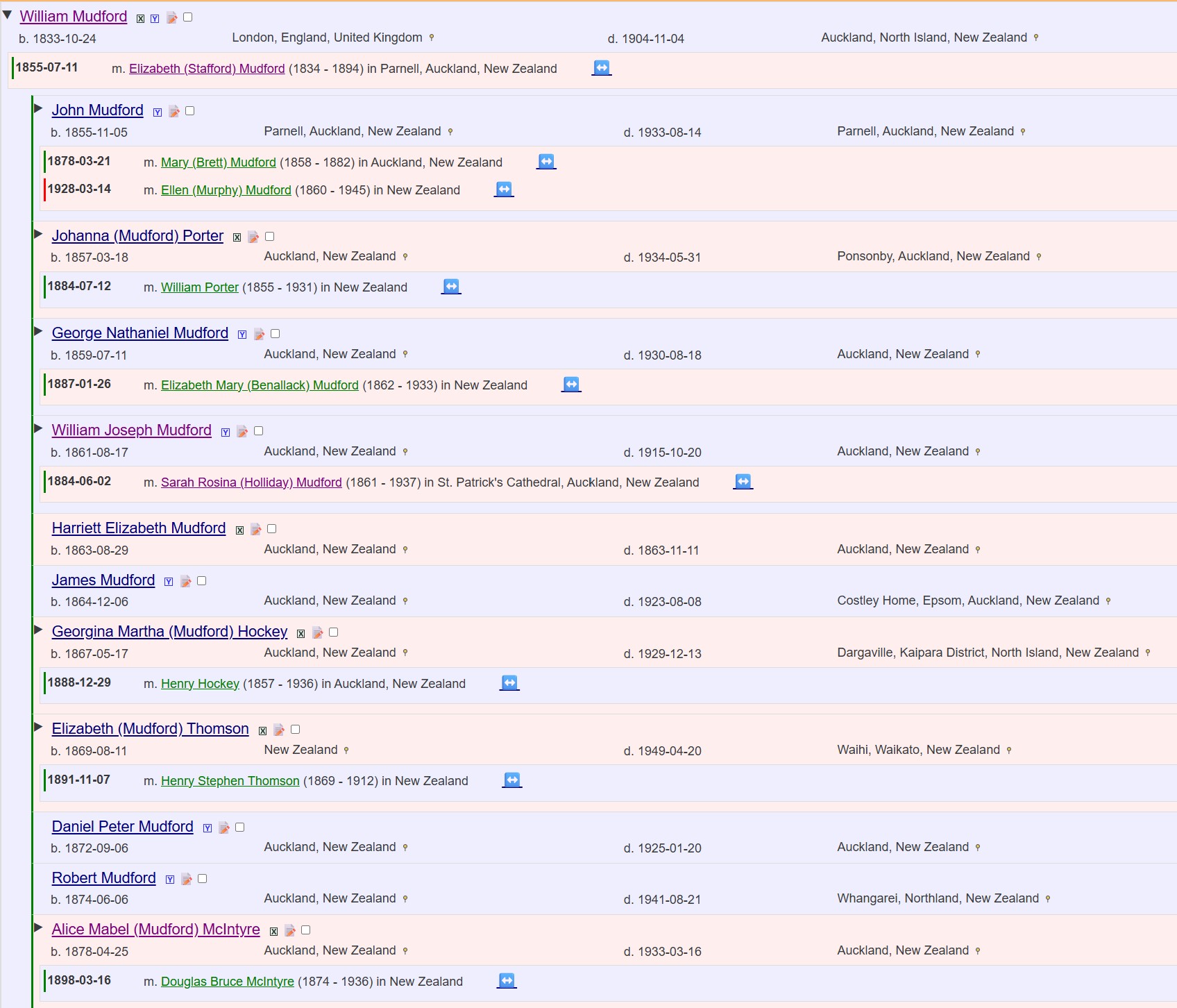
Task: Open the edit icon for Daniel Peter Mudford
Action: point(223,828)
